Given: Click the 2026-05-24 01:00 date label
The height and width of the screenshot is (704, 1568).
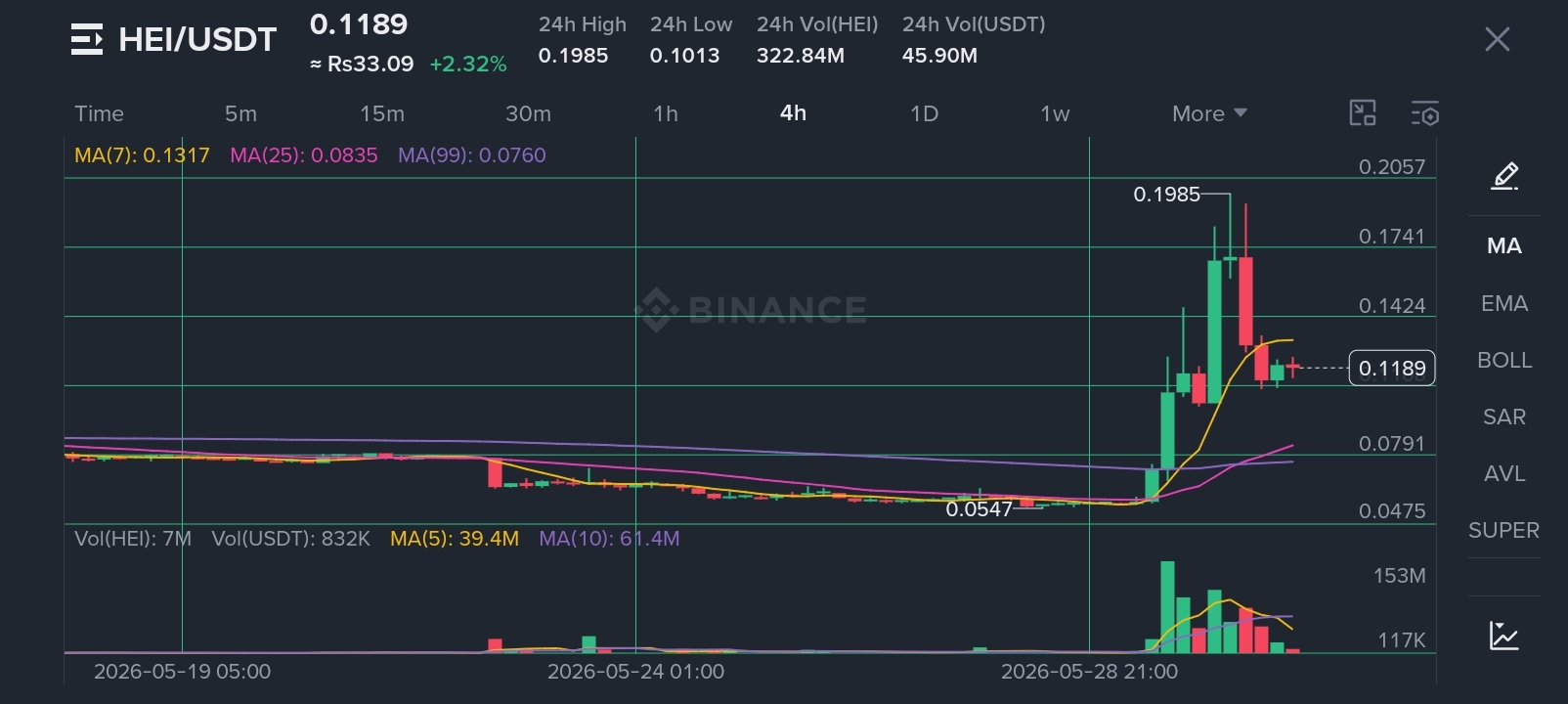Looking at the screenshot, I should [x=635, y=672].
